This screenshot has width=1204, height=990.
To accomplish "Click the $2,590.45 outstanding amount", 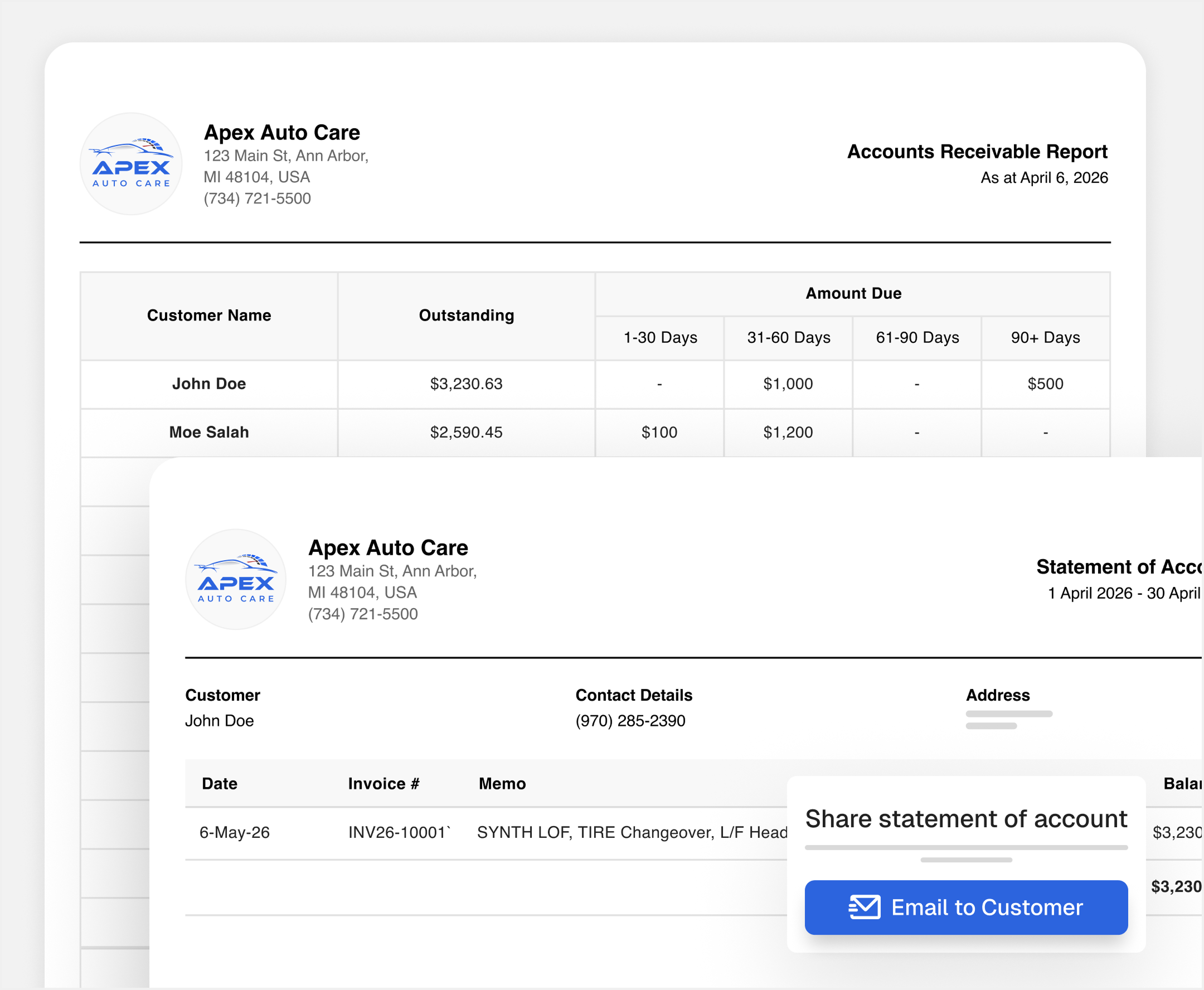I will [x=466, y=432].
